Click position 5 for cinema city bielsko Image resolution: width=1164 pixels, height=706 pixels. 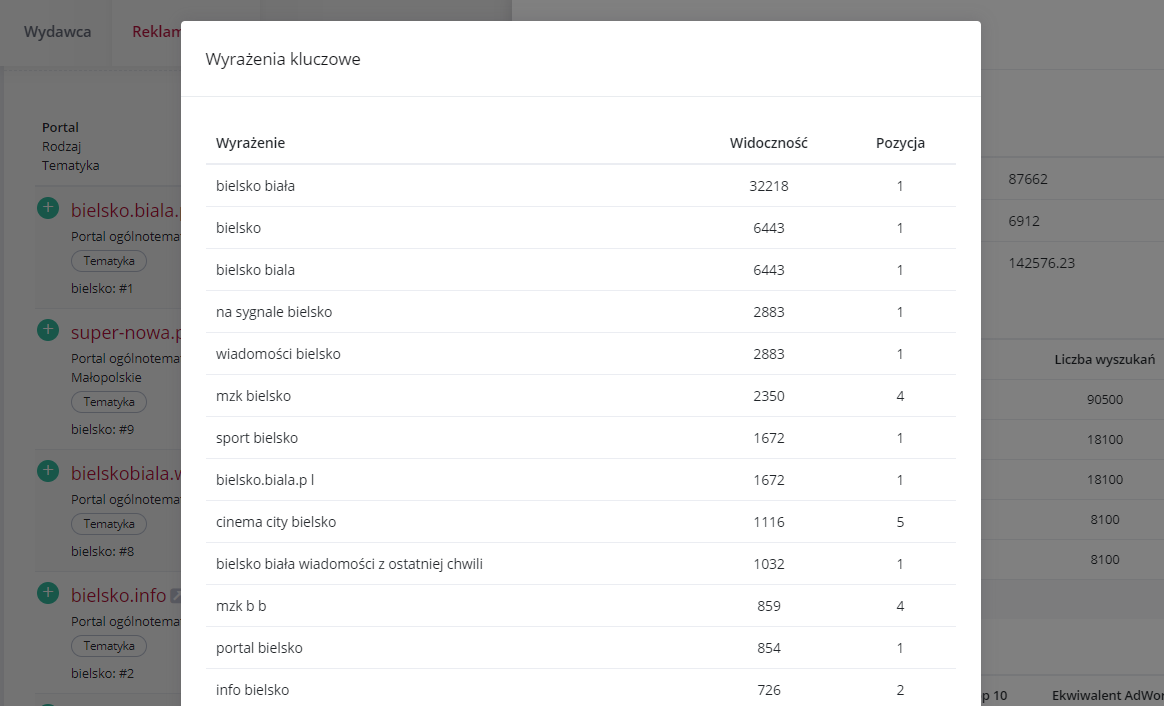[x=900, y=522]
